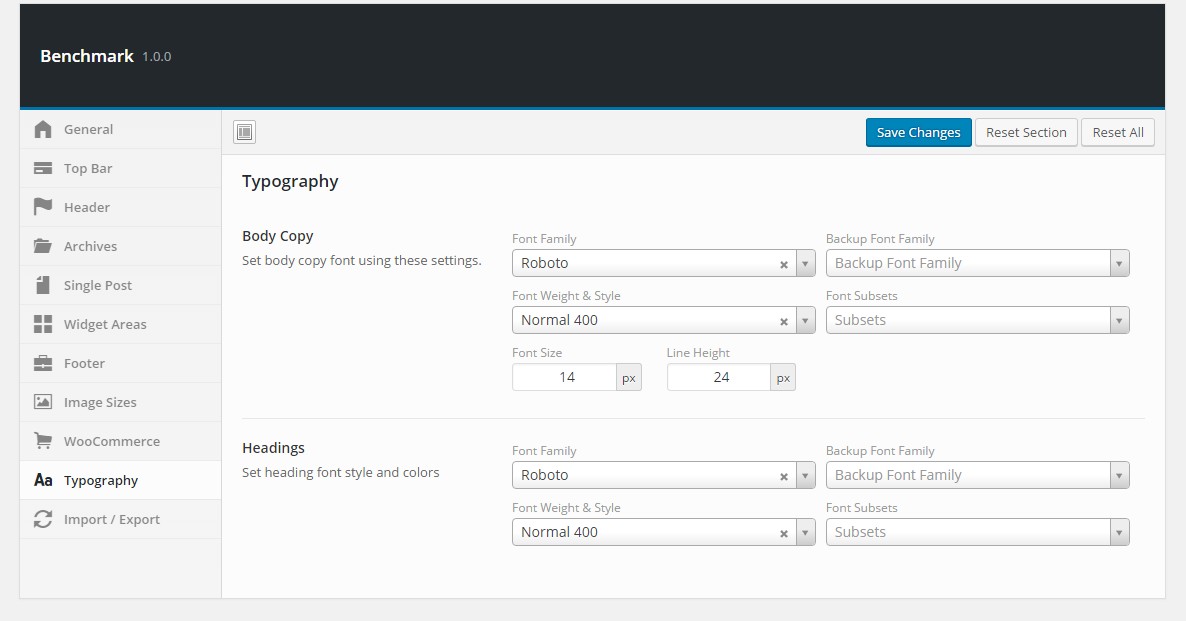
Task: Open the Headings Font Family dropdown
Action: [x=806, y=475]
